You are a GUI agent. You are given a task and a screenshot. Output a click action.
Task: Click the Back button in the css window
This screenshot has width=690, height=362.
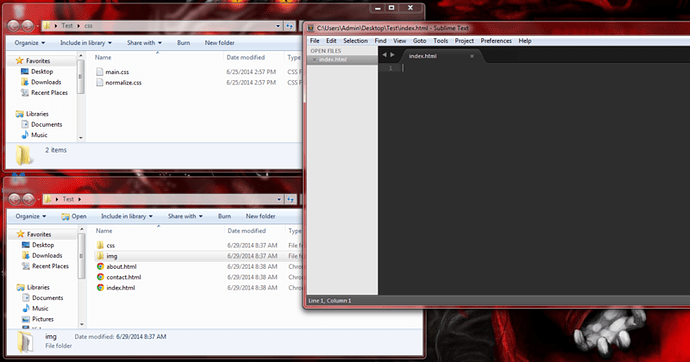(x=13, y=26)
